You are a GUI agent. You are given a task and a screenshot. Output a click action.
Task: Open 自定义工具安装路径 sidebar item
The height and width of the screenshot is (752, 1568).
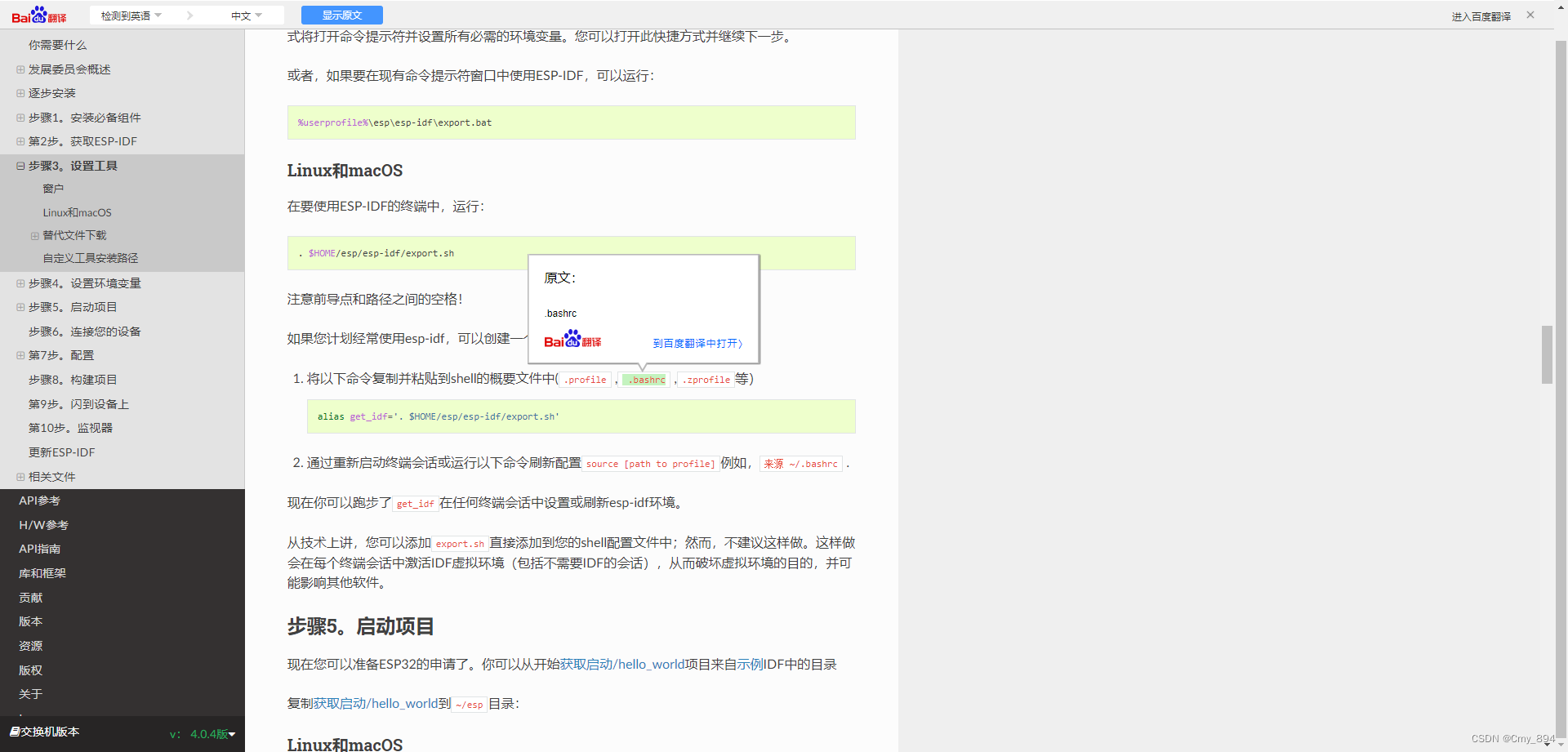[x=90, y=258]
